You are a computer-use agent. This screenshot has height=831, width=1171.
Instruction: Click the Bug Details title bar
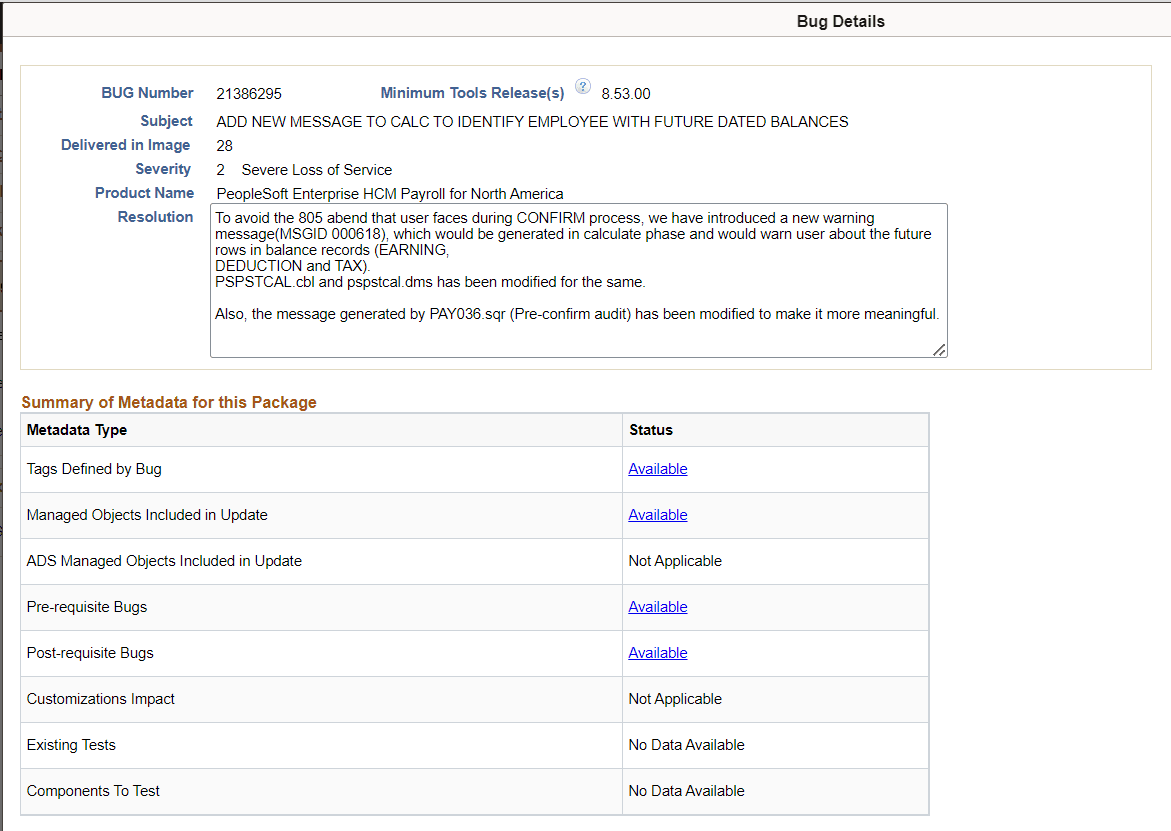pyautogui.click(x=840, y=20)
